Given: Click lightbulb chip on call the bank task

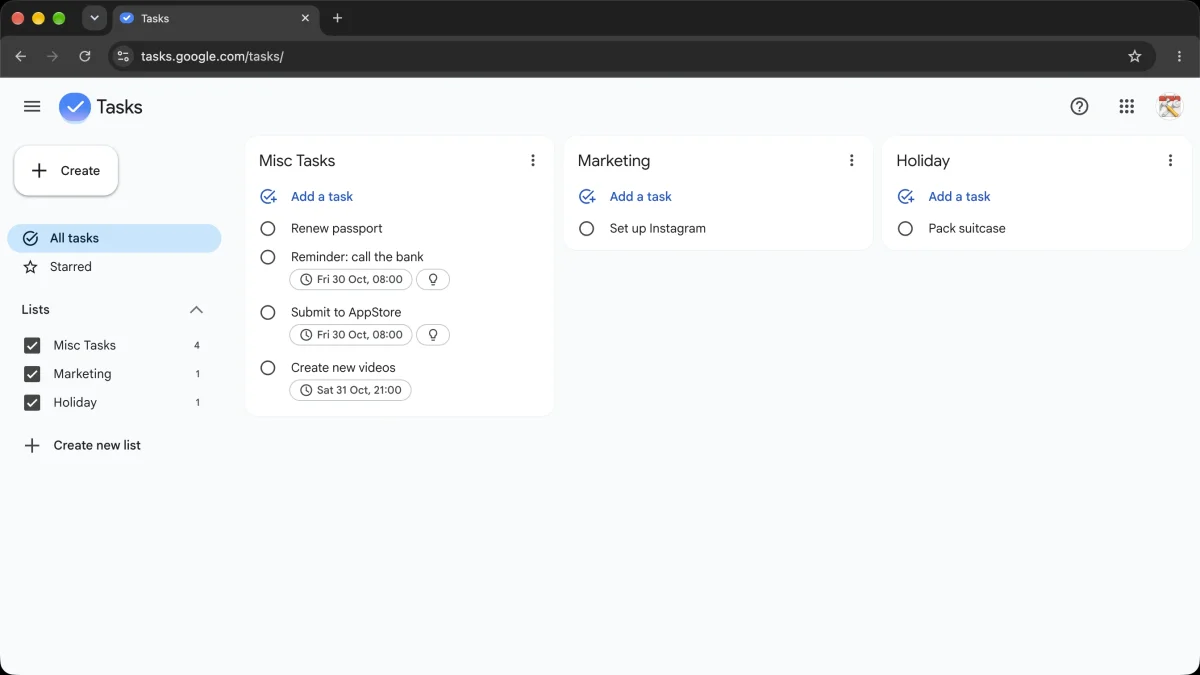Looking at the screenshot, I should pyautogui.click(x=433, y=280).
